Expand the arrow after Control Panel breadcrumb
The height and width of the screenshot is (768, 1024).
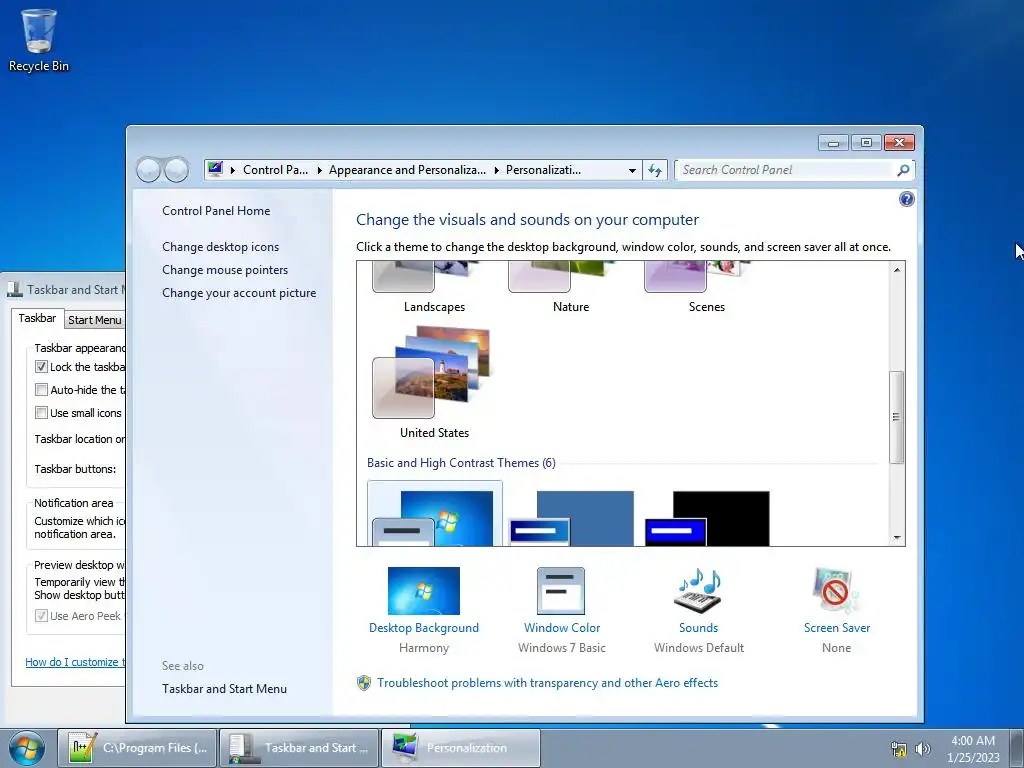click(x=319, y=170)
